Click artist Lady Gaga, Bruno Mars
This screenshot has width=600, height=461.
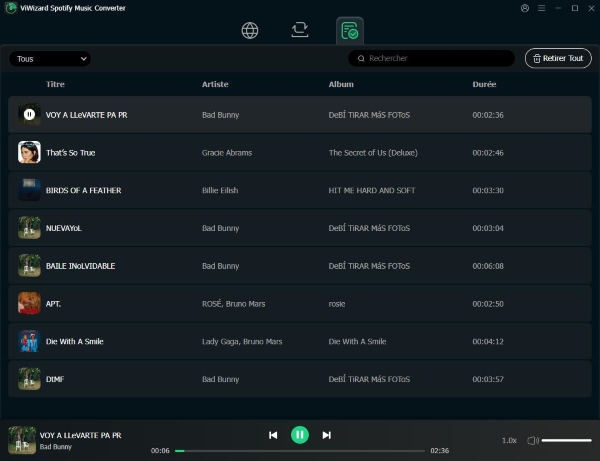242,342
